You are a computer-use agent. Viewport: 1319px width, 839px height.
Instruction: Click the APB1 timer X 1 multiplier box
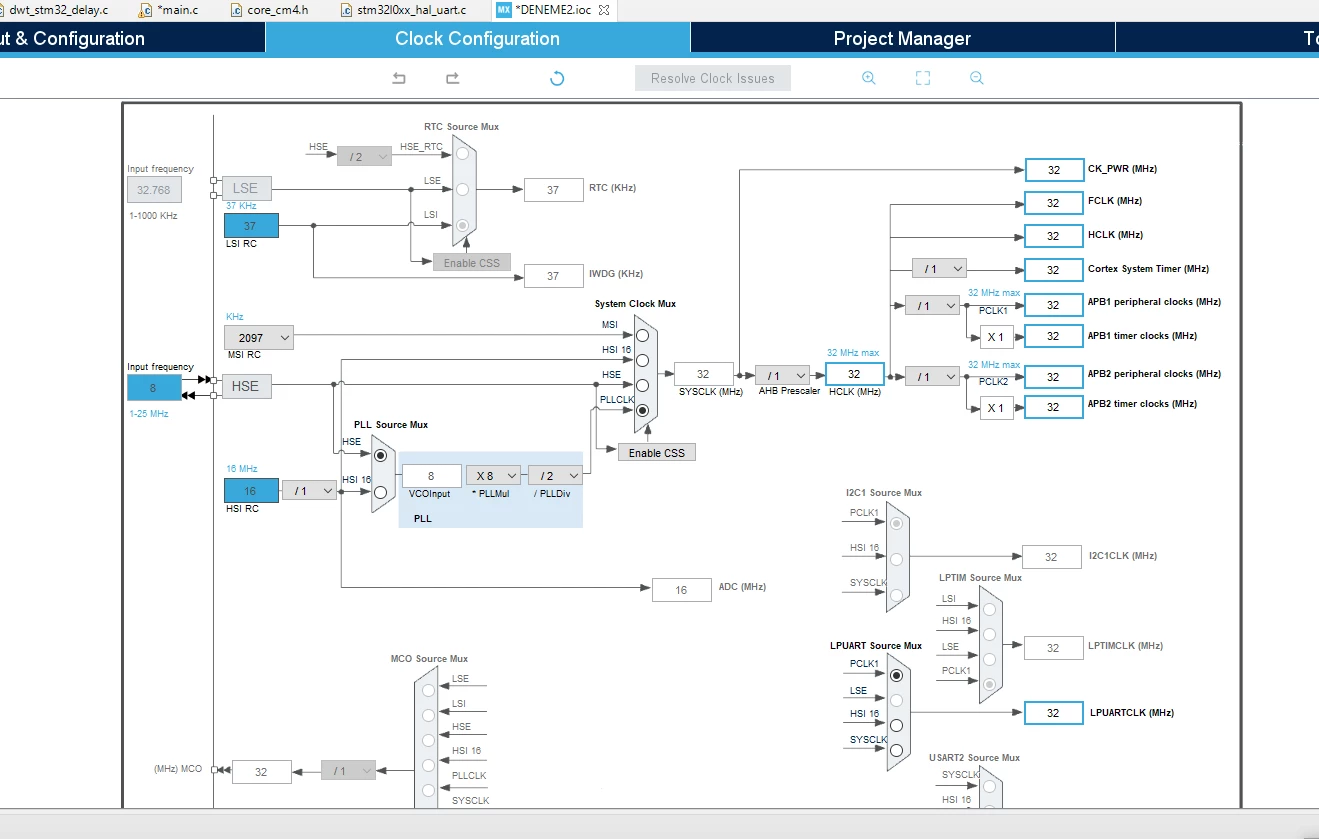tap(996, 337)
